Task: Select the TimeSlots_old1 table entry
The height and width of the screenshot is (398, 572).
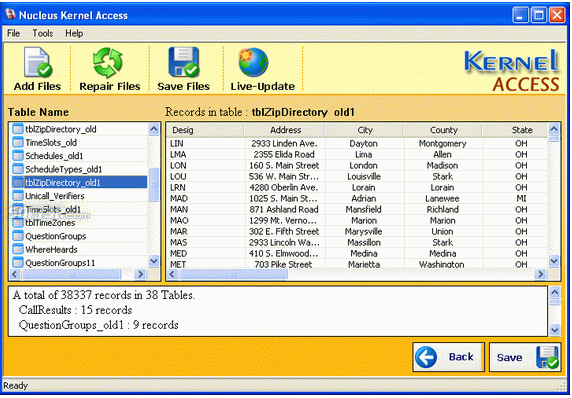Action: (53, 209)
